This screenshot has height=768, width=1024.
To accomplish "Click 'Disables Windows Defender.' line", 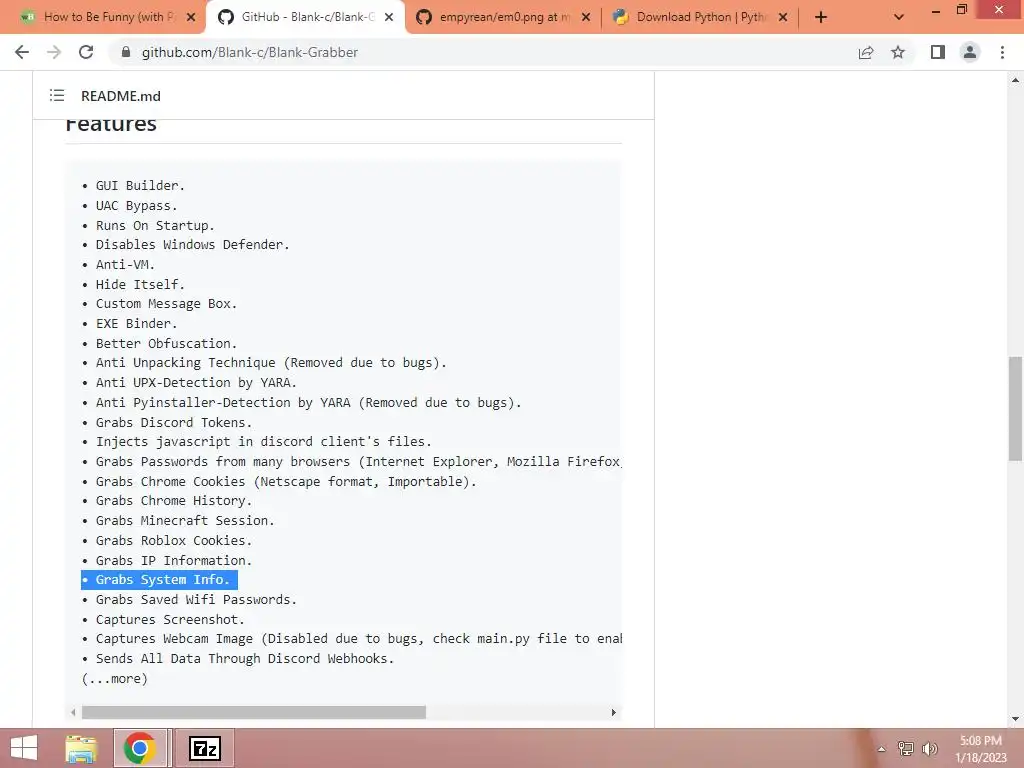I will pyautogui.click(x=193, y=244).
